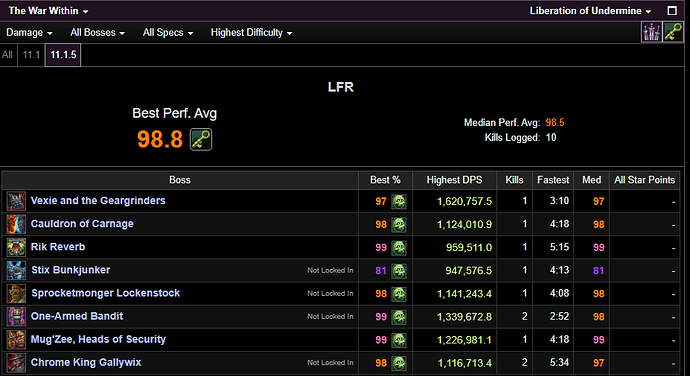This screenshot has height=376, width=690.
Task: Expand the All Bosses filter
Action: pyautogui.click(x=98, y=33)
